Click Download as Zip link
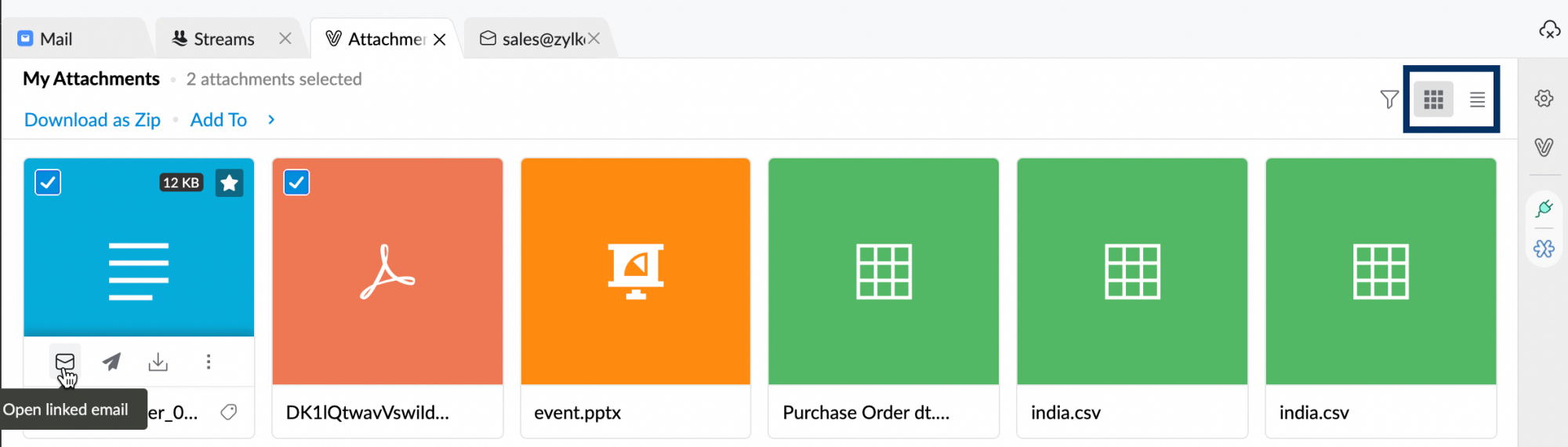1568x447 pixels. [x=93, y=120]
